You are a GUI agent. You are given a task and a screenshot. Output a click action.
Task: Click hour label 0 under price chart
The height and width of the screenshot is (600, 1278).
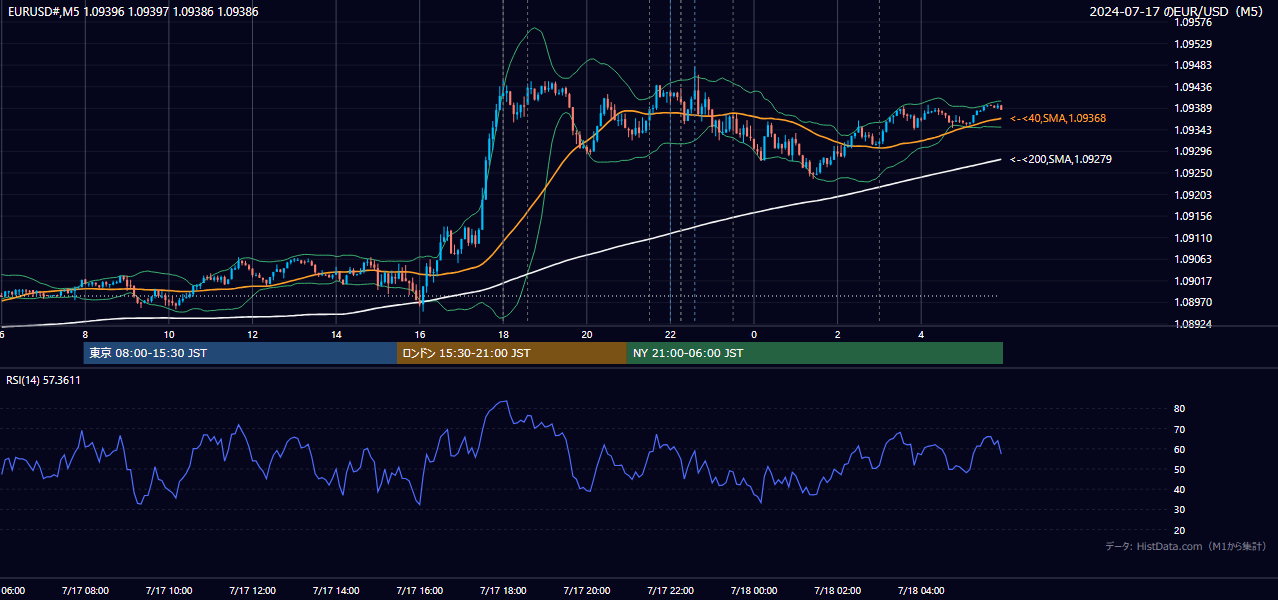(x=754, y=334)
